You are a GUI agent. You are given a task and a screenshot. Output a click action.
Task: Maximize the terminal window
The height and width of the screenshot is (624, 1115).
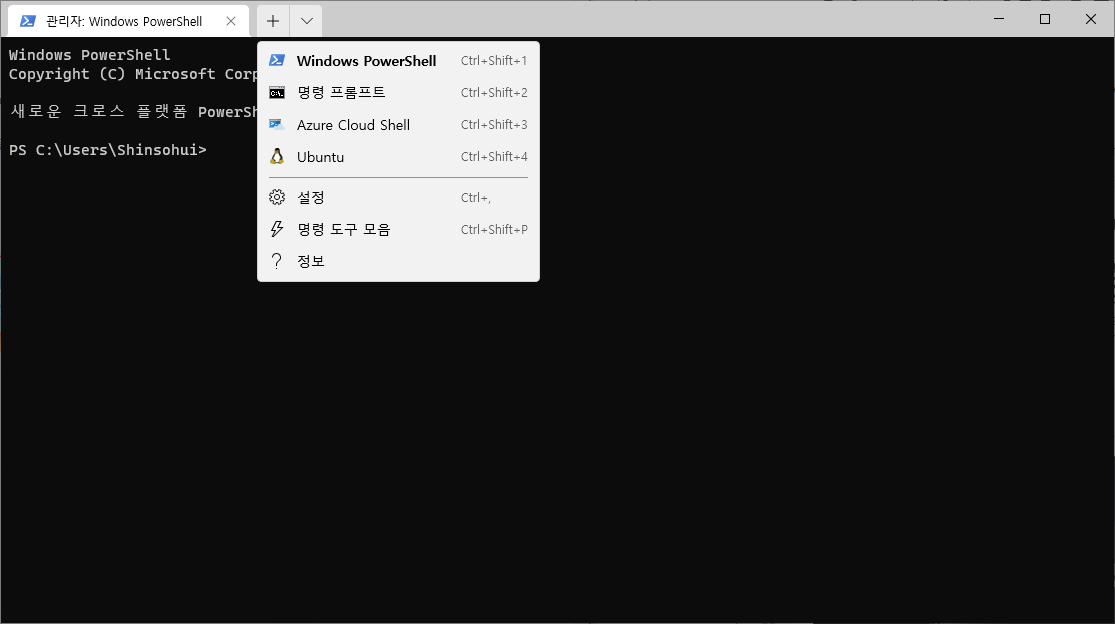[x=1045, y=19]
